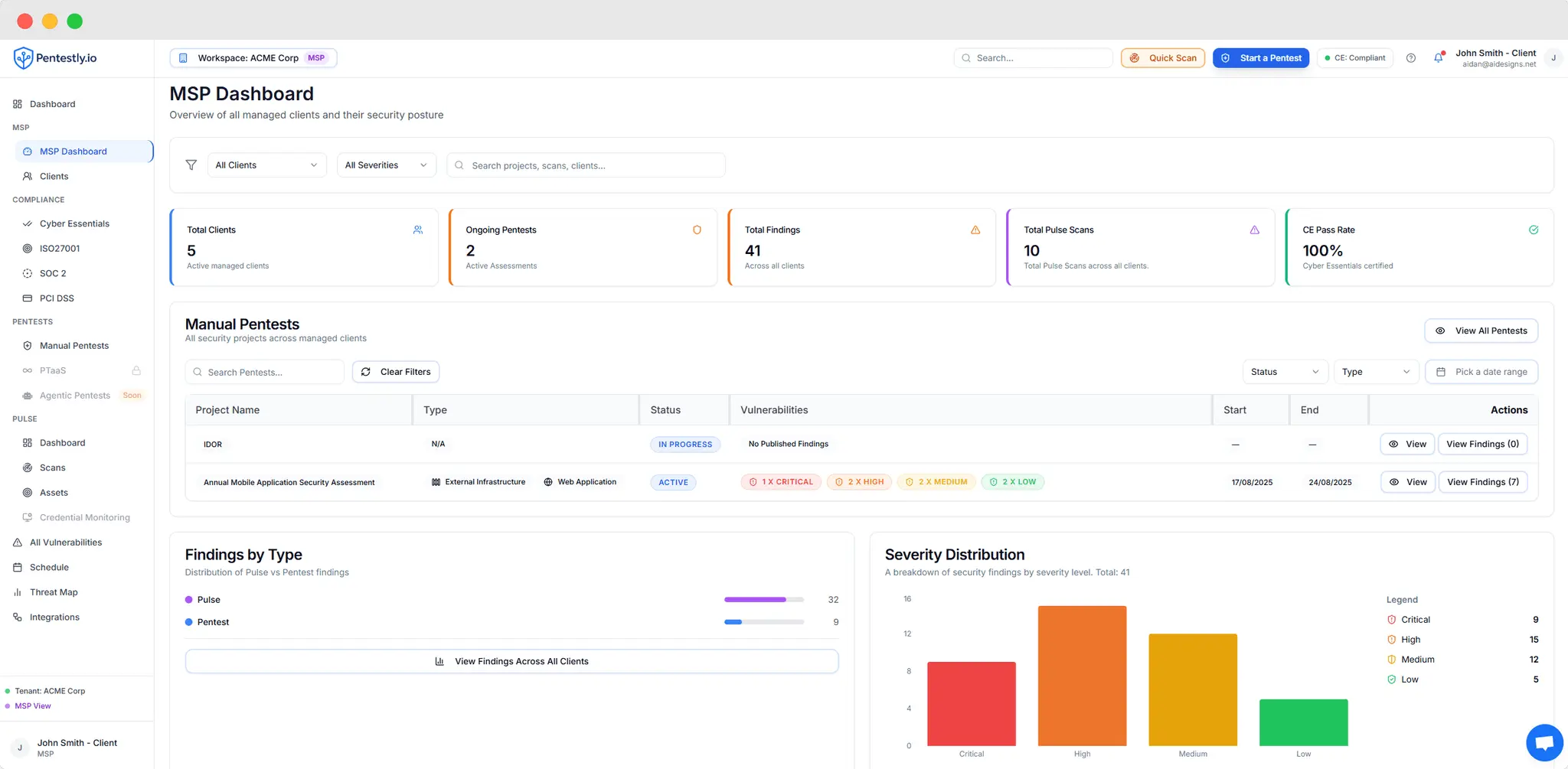Click the Pentest findings progress bar
Image resolution: width=1568 pixels, height=769 pixels.
[x=764, y=622]
